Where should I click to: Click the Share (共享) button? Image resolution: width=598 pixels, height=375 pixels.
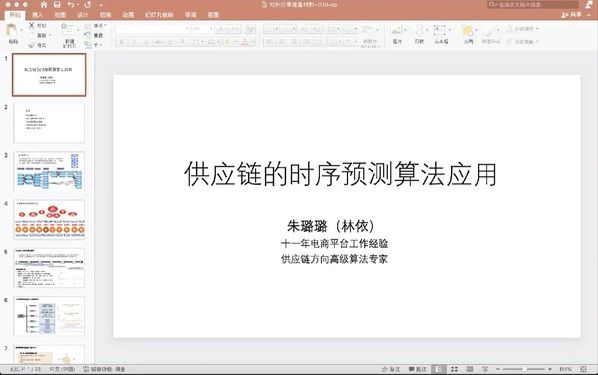point(572,14)
